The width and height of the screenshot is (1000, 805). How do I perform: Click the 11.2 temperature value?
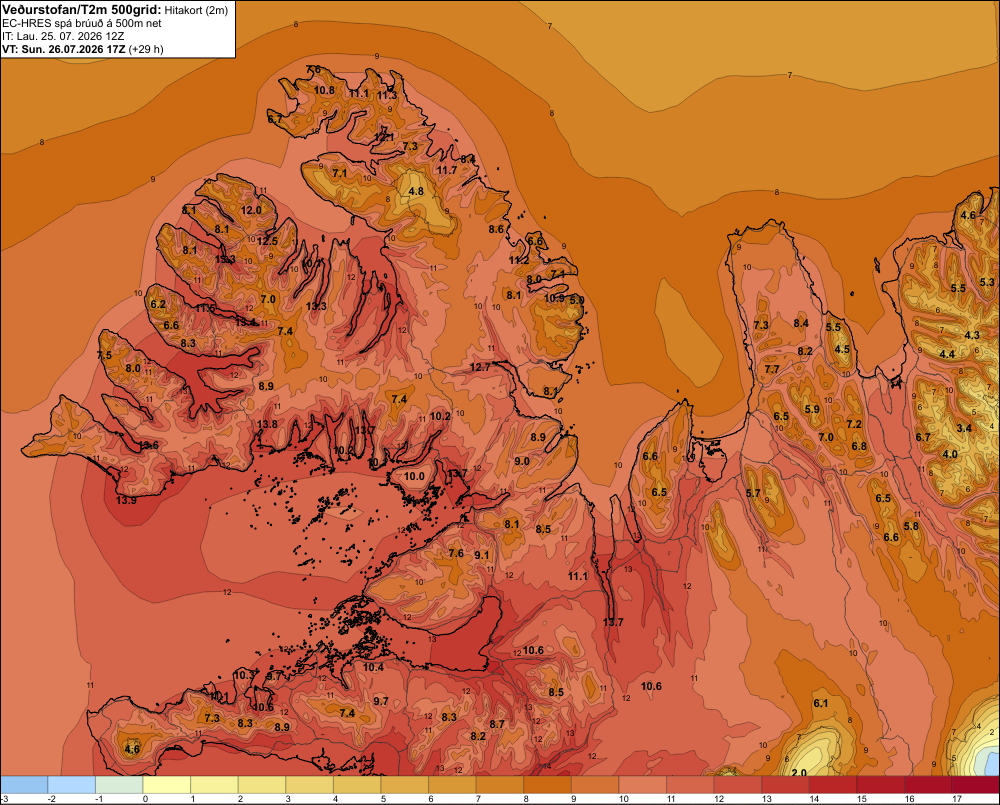point(519,260)
